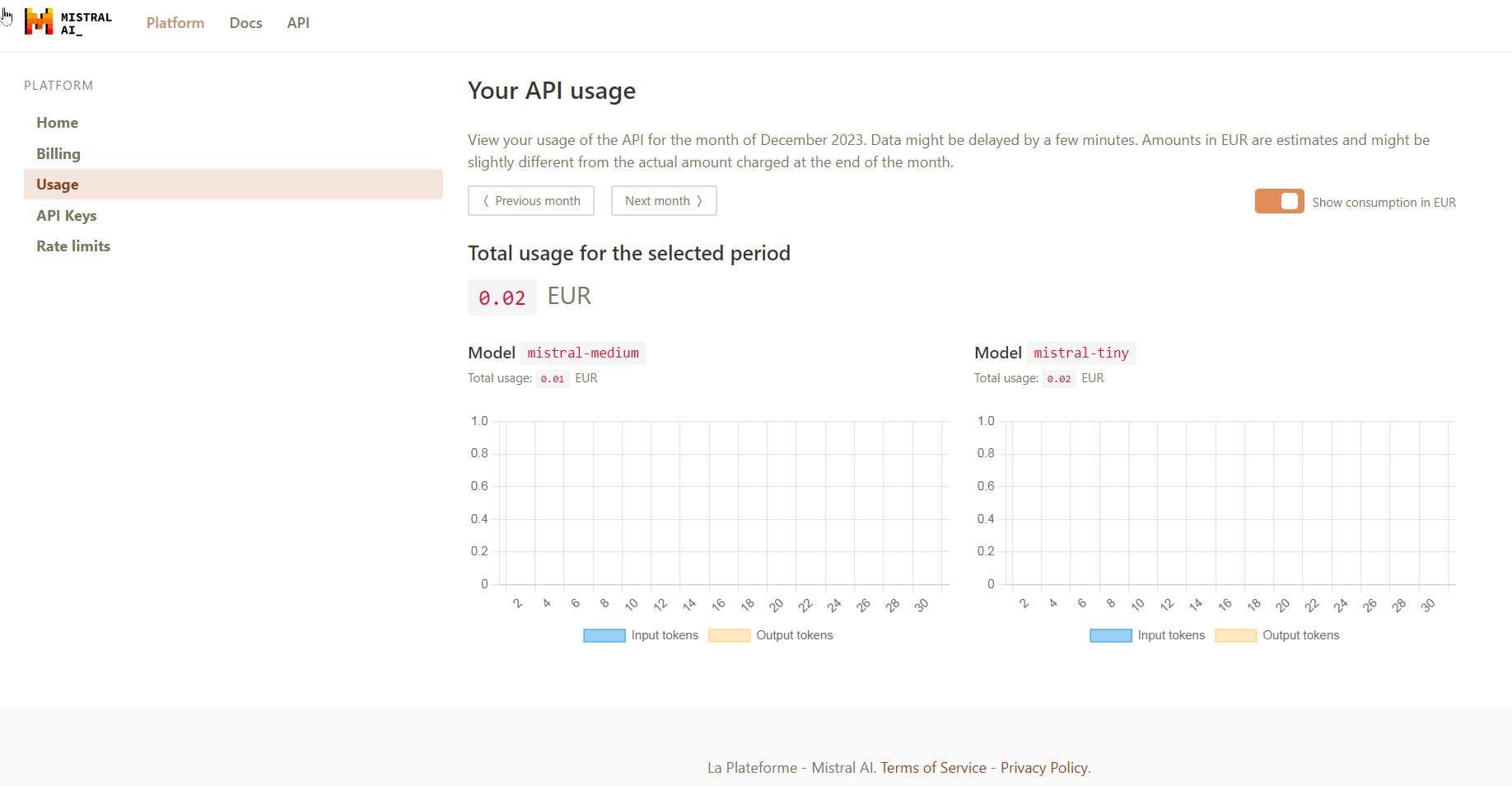The width and height of the screenshot is (1512, 786).
Task: Go to the Next month
Action: click(664, 201)
